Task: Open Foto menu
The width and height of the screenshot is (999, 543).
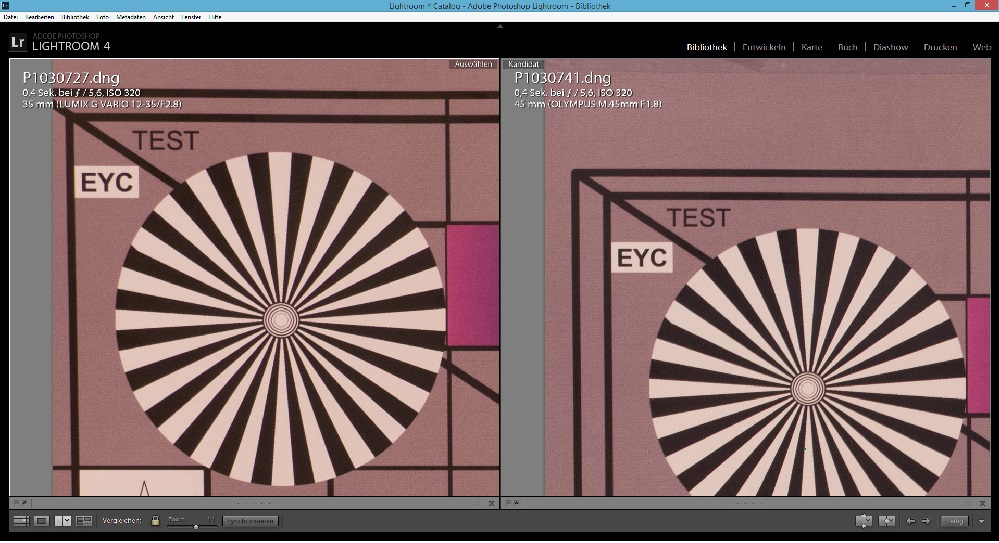Action: point(103,17)
